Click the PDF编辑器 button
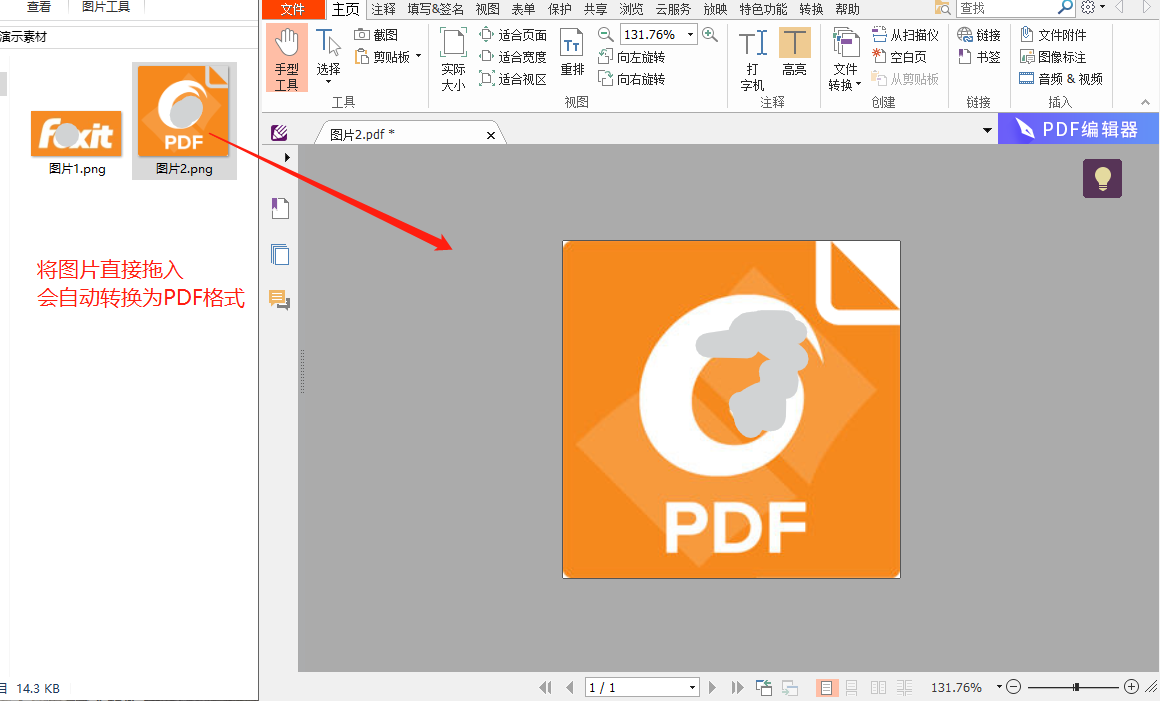Image resolution: width=1160 pixels, height=701 pixels. pyautogui.click(x=1078, y=129)
